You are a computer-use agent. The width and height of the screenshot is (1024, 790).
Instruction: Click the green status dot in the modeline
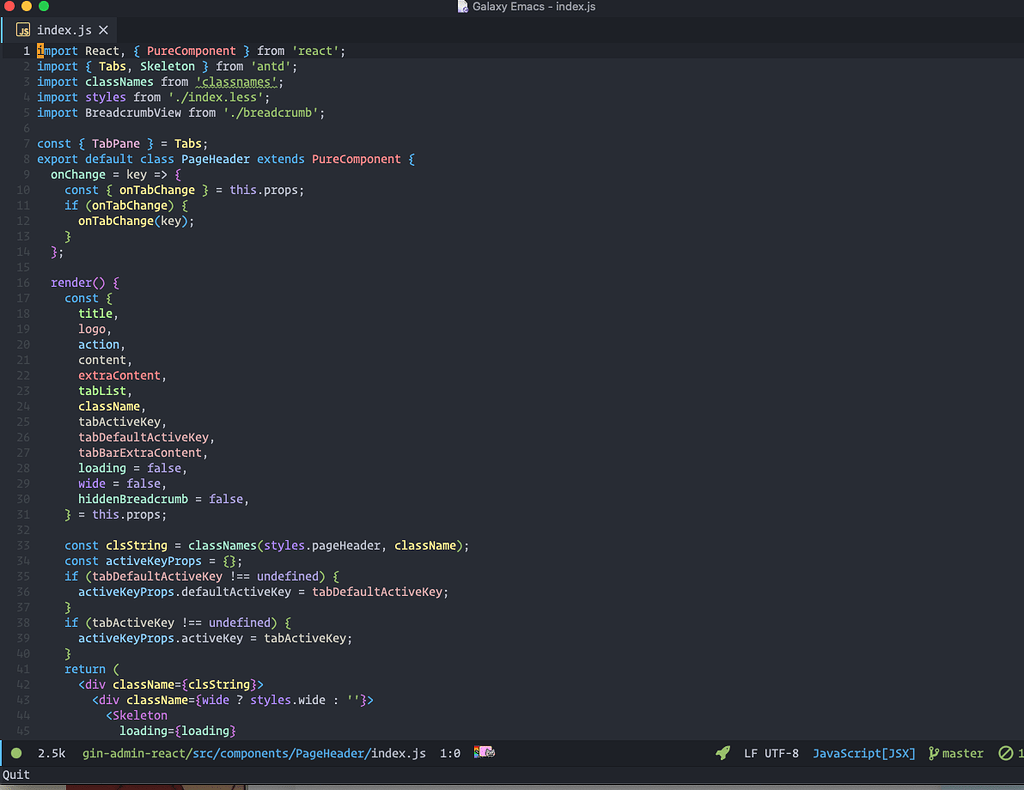[14, 753]
